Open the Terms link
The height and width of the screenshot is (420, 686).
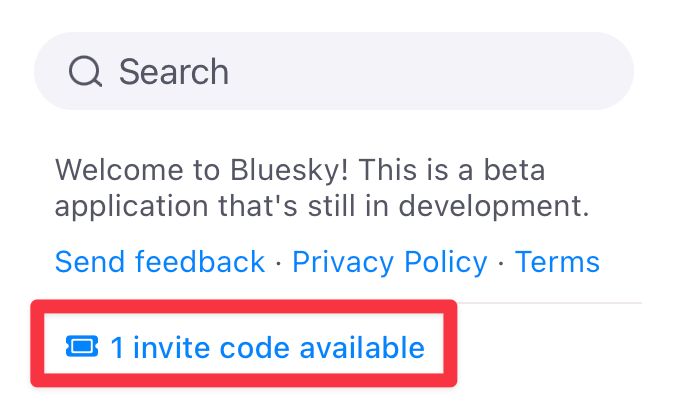click(x=557, y=262)
